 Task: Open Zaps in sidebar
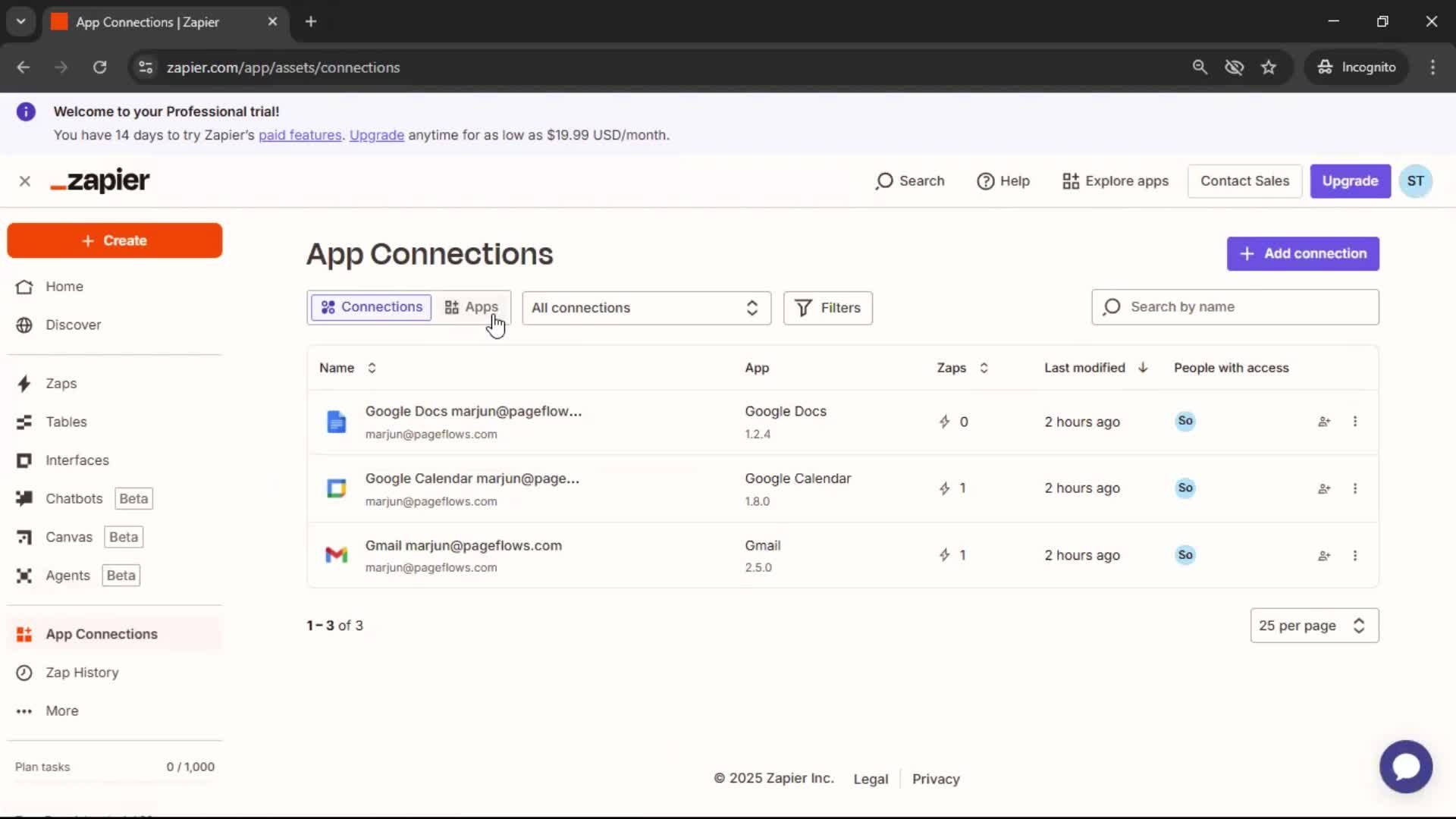(61, 384)
